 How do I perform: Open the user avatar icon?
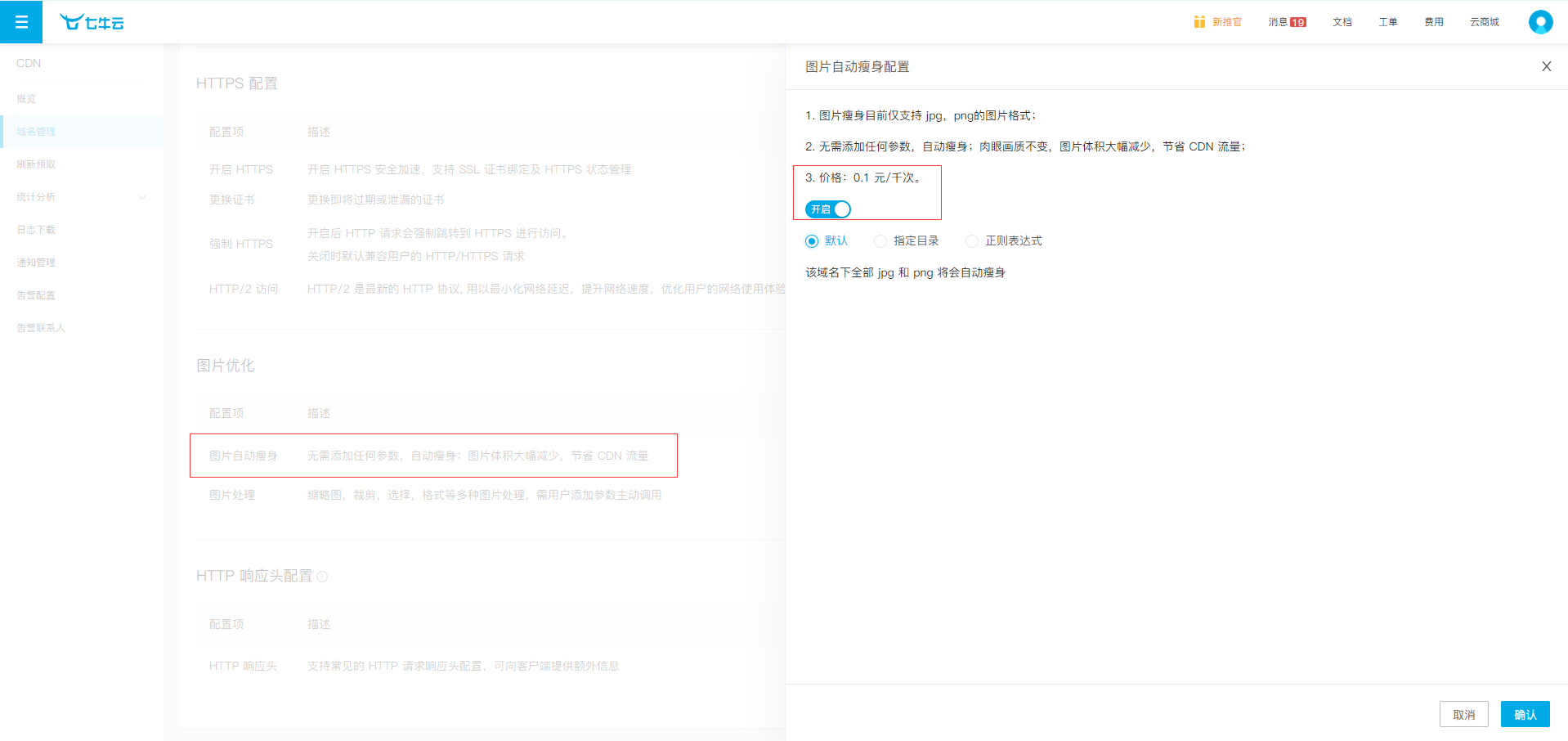1540,22
